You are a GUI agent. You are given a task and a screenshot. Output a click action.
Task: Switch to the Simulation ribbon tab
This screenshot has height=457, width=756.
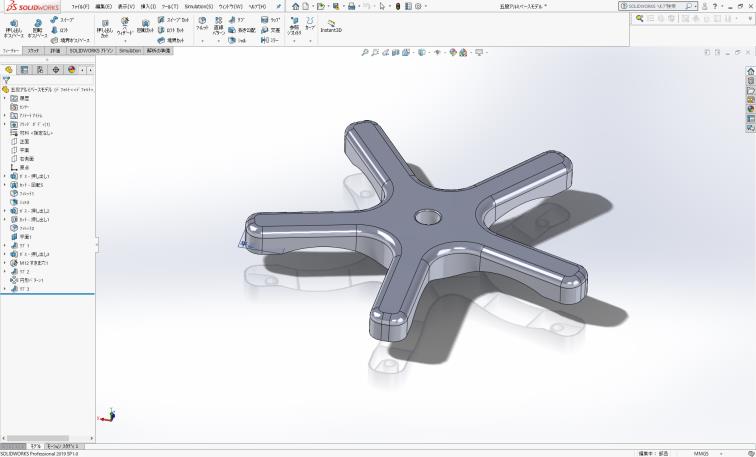pyautogui.click(x=130, y=49)
